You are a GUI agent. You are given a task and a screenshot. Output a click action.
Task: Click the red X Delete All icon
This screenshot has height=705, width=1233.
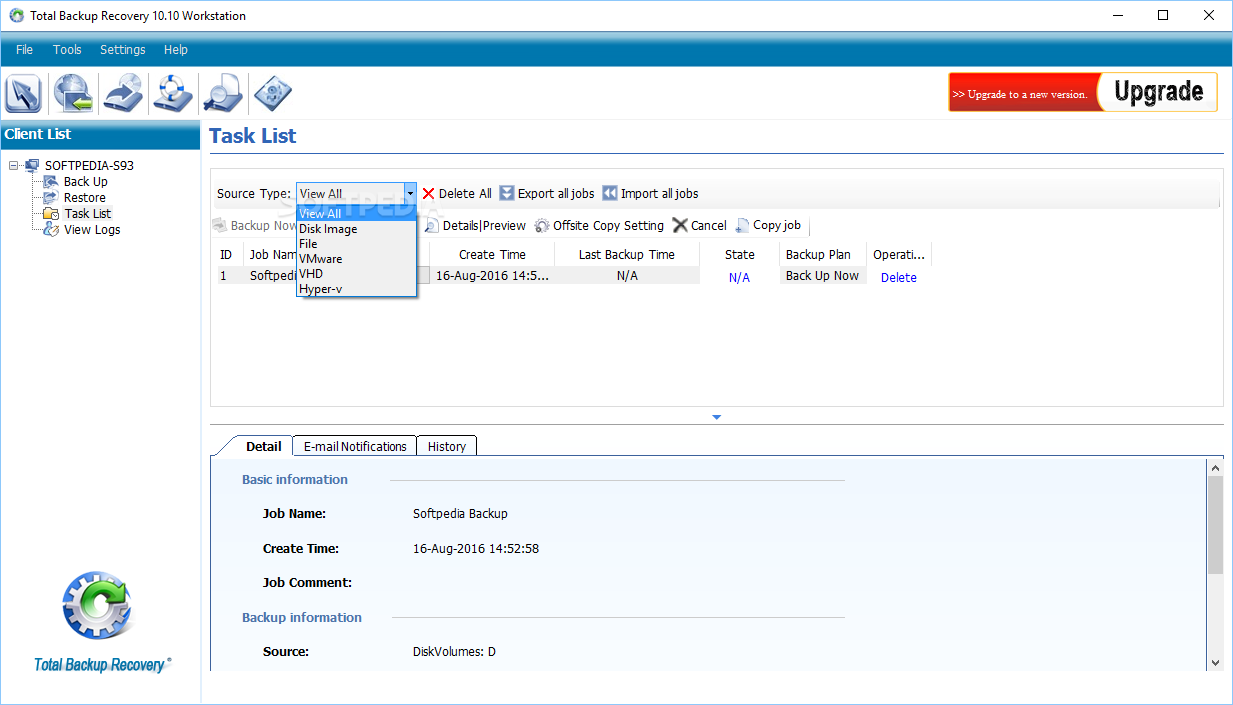coord(428,194)
